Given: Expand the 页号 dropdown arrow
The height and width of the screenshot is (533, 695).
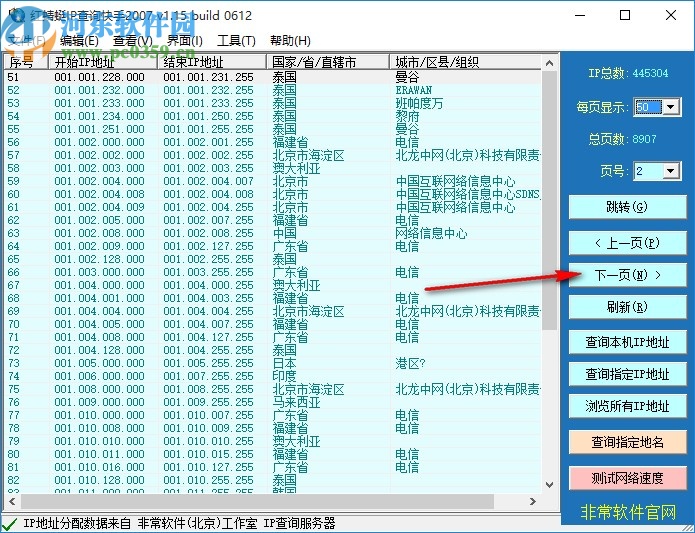Looking at the screenshot, I should (671, 171).
